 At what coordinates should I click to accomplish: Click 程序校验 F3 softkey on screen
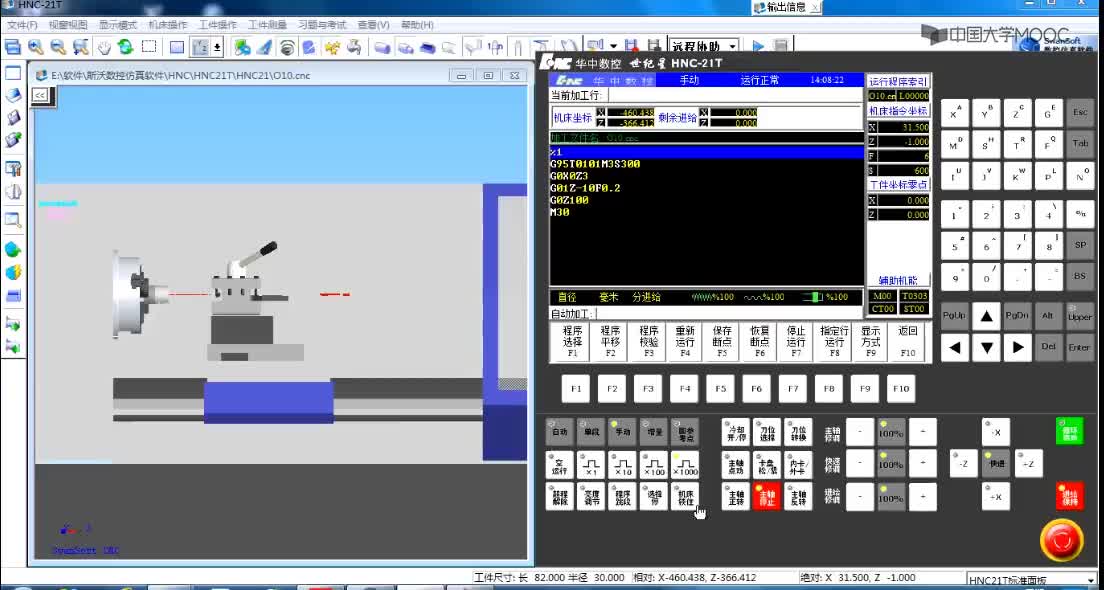648,342
